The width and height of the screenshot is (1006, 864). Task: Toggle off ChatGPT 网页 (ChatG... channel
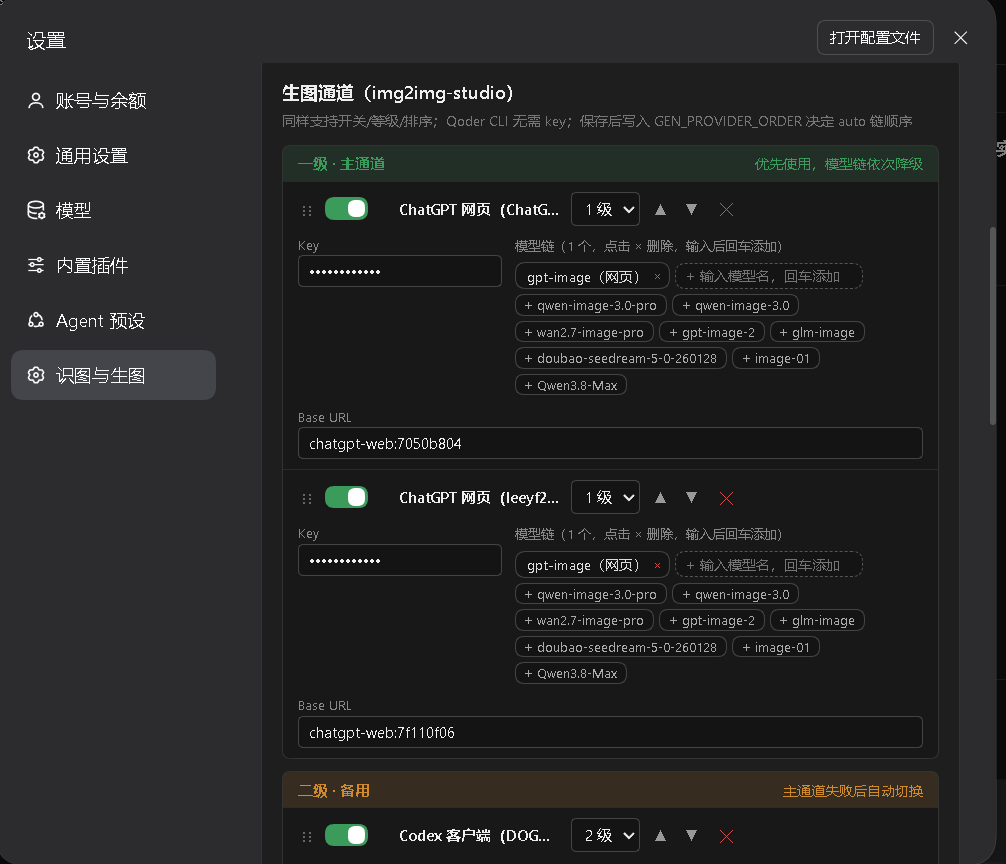tap(346, 209)
